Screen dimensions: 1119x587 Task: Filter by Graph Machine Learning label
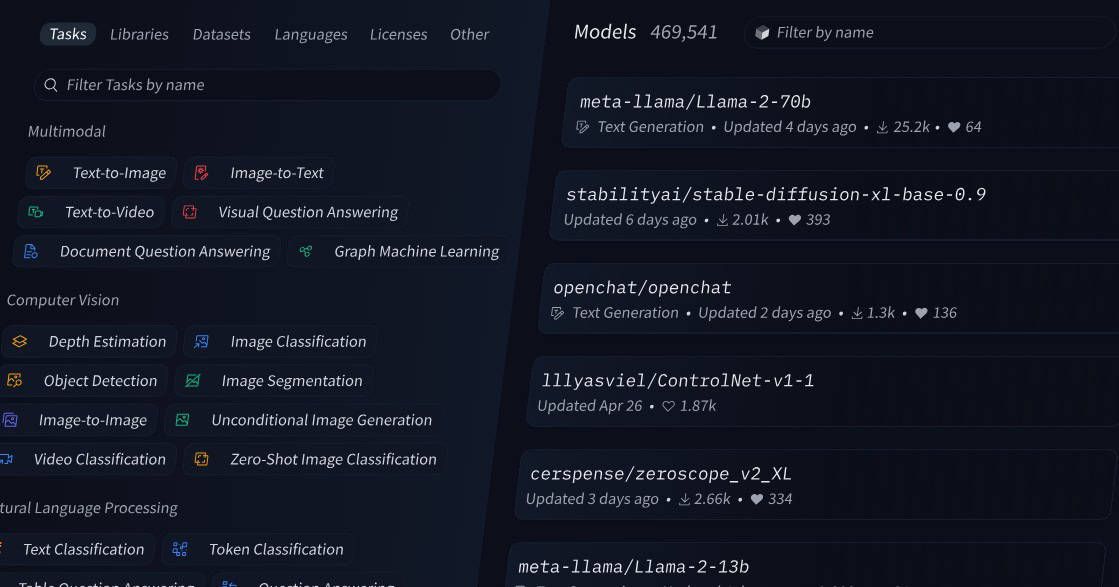[x=417, y=251]
